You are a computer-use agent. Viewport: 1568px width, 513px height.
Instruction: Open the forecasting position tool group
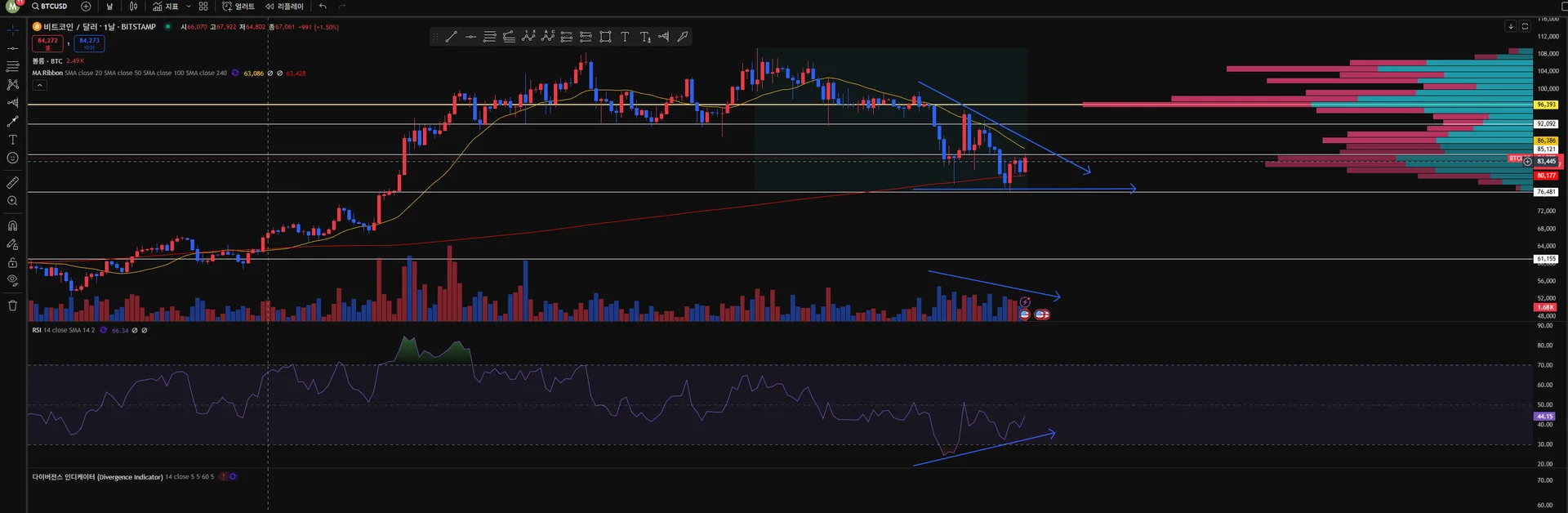pyautogui.click(x=12, y=103)
